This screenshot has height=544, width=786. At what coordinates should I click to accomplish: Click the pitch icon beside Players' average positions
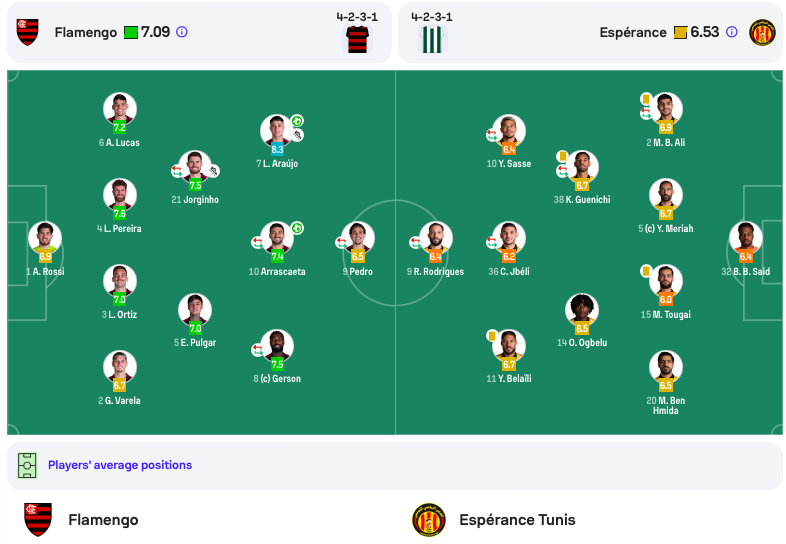27,465
